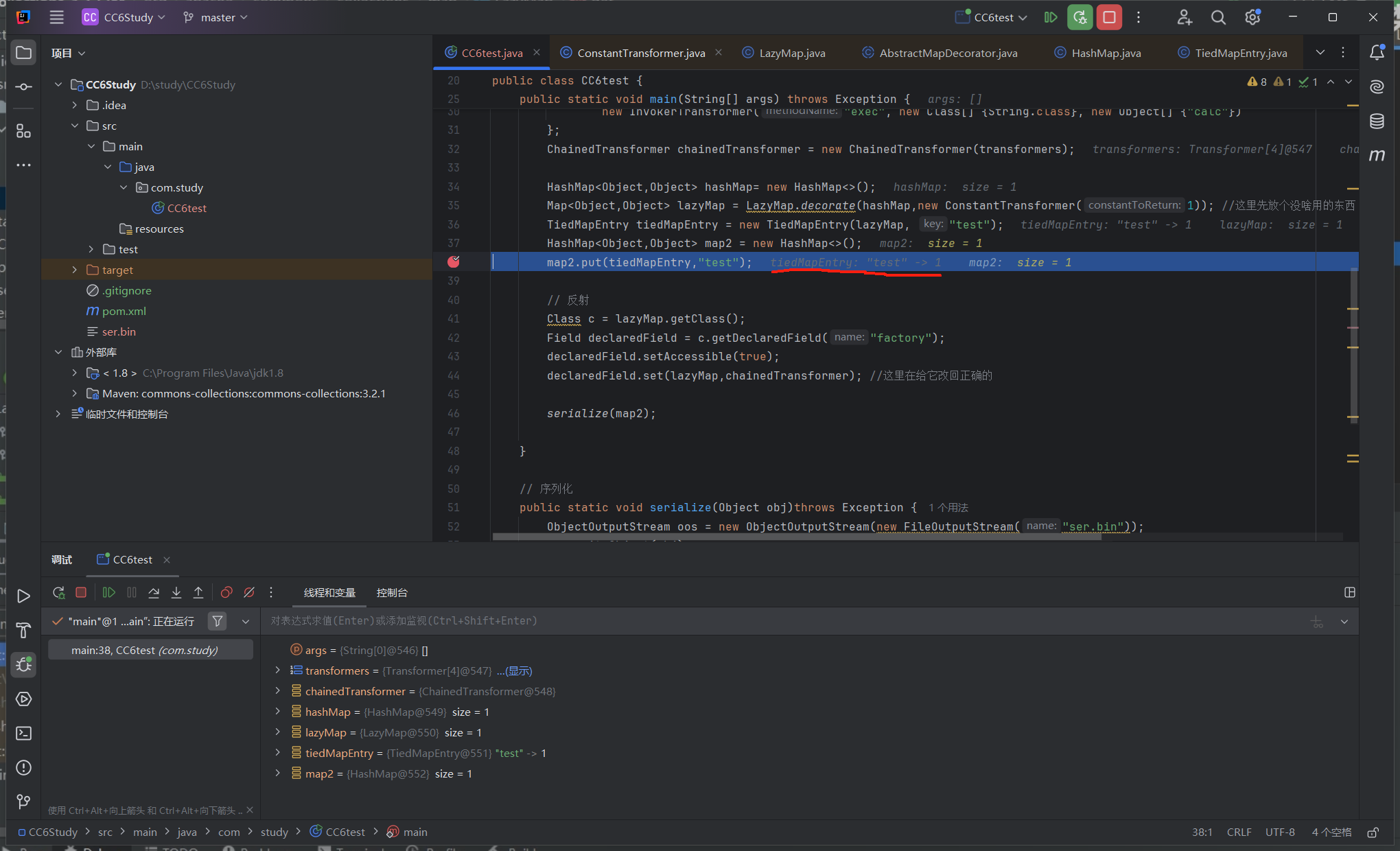Click Step Out in debug toolbar
1400x851 pixels.
click(x=198, y=592)
